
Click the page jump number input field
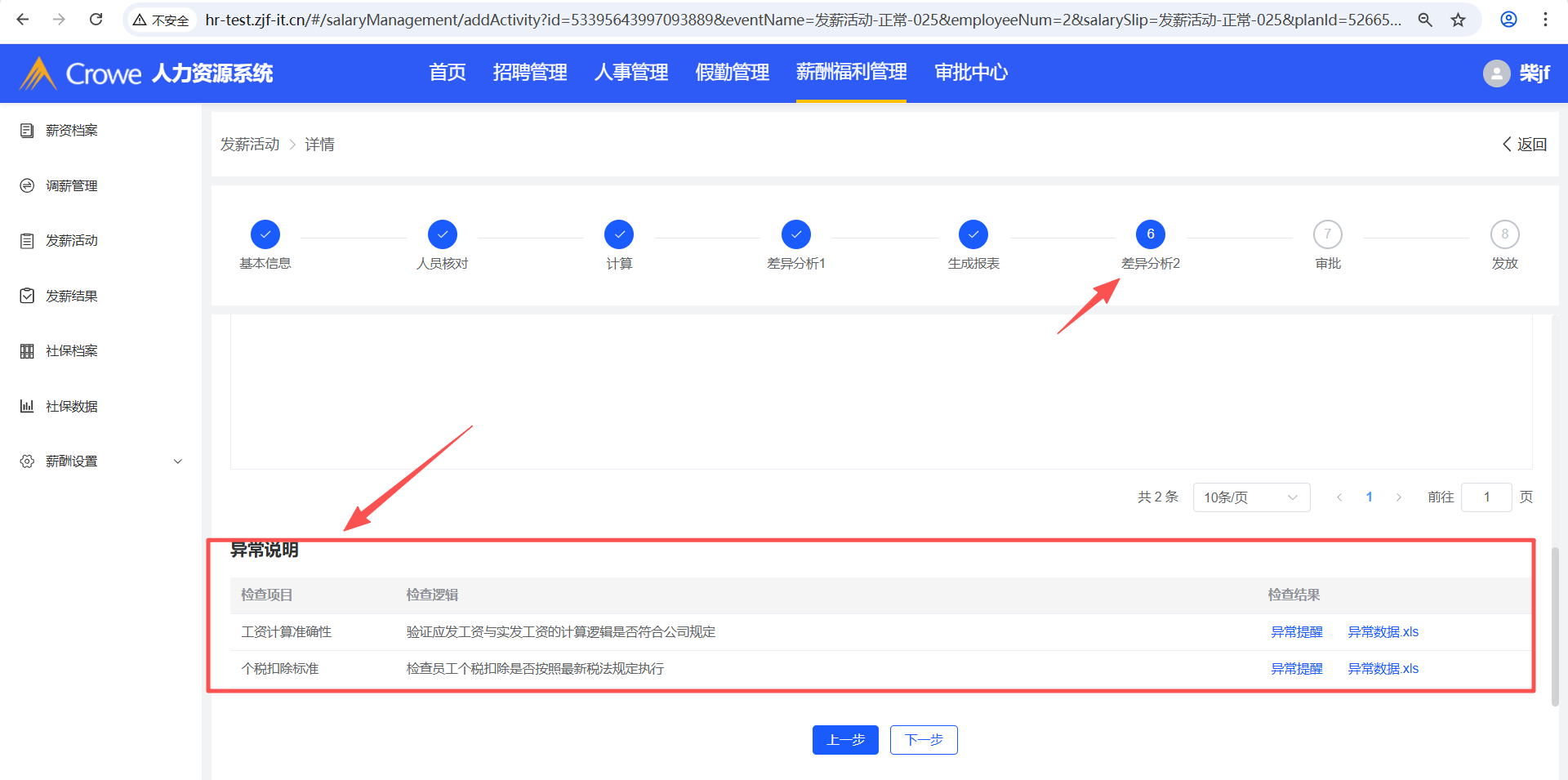tap(1486, 497)
